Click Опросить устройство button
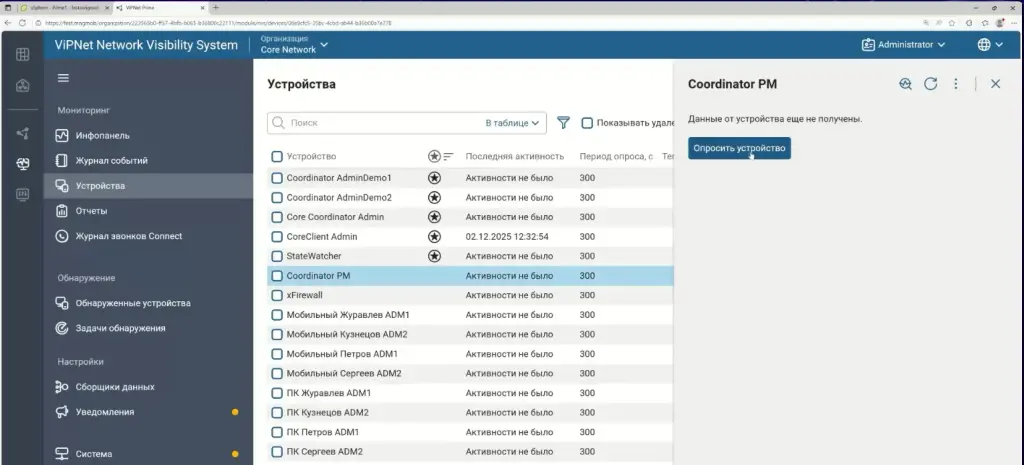 (739, 148)
